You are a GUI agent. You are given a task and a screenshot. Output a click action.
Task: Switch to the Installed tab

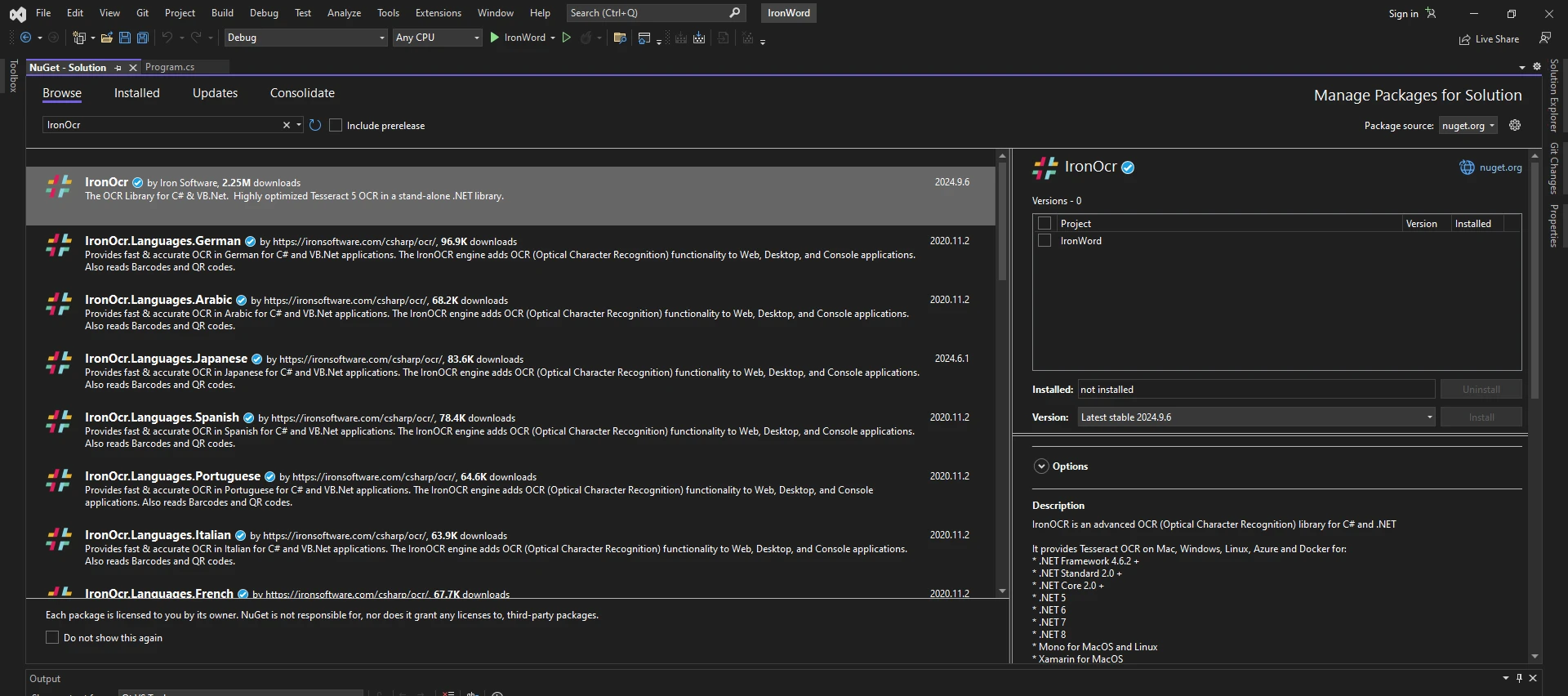136,93
